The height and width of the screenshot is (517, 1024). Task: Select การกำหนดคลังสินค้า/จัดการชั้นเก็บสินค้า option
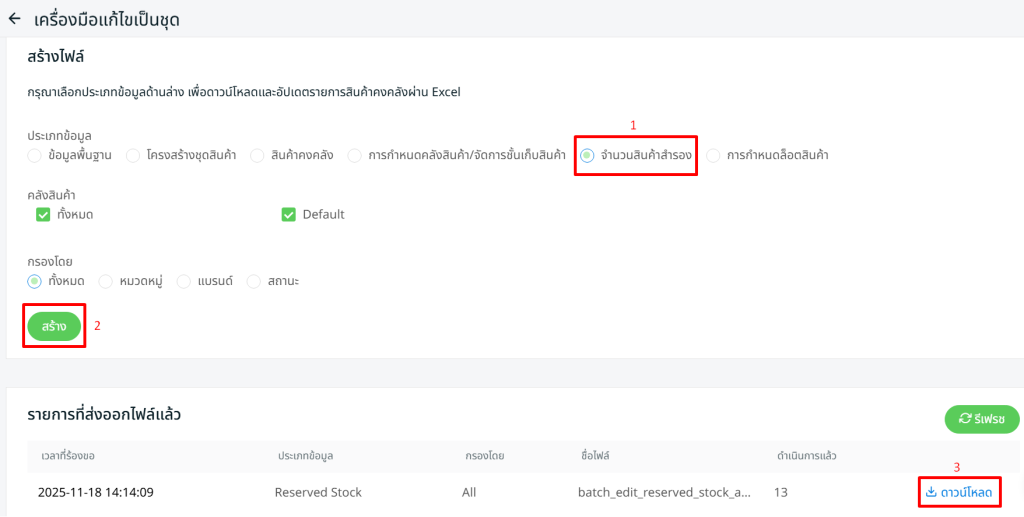coord(355,155)
